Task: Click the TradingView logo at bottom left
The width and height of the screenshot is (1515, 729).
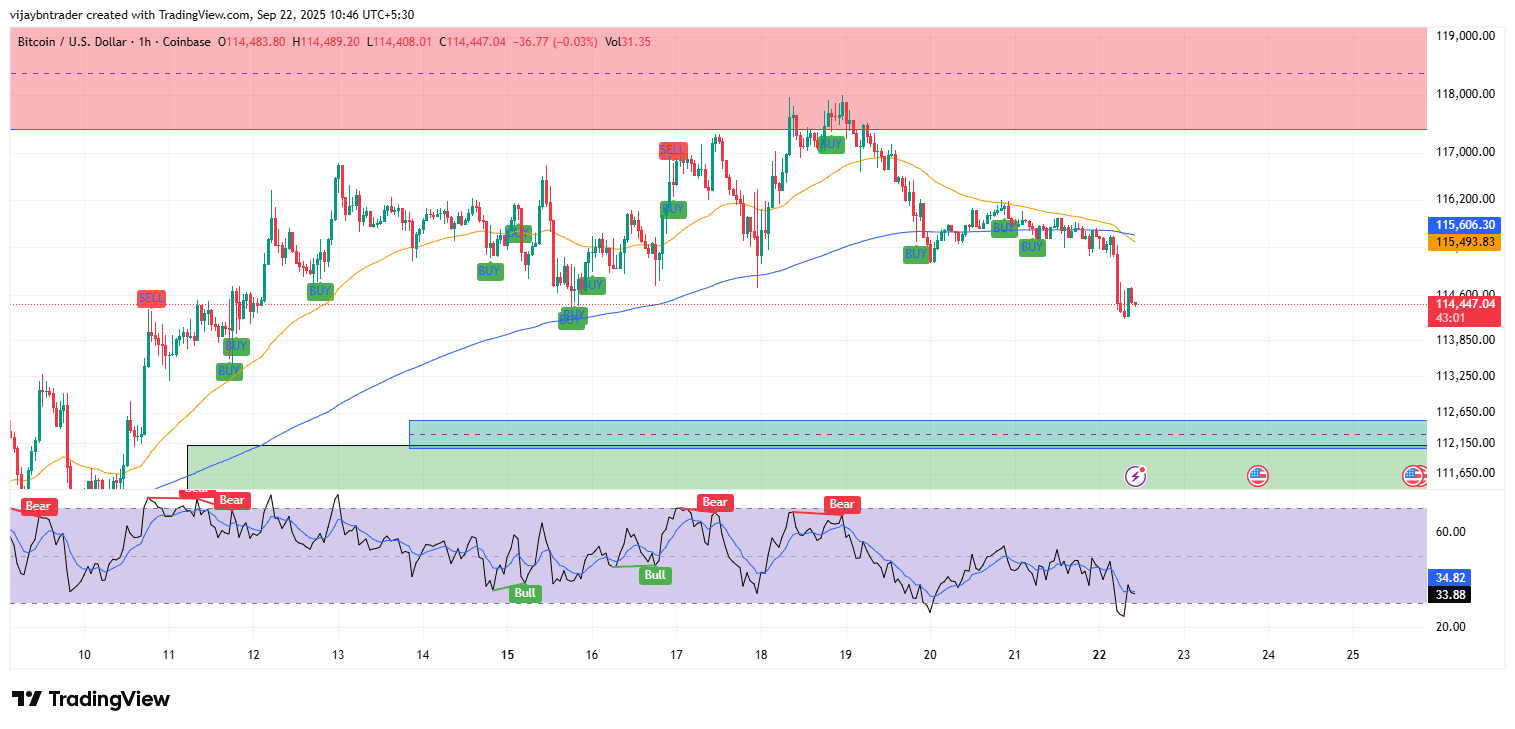Action: pyautogui.click(x=91, y=699)
